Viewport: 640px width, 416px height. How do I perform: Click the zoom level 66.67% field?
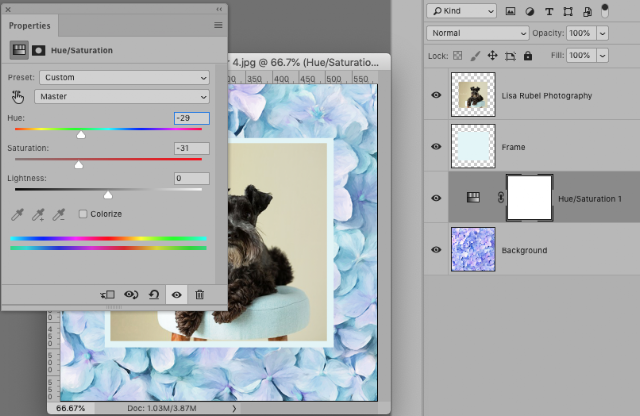71,408
